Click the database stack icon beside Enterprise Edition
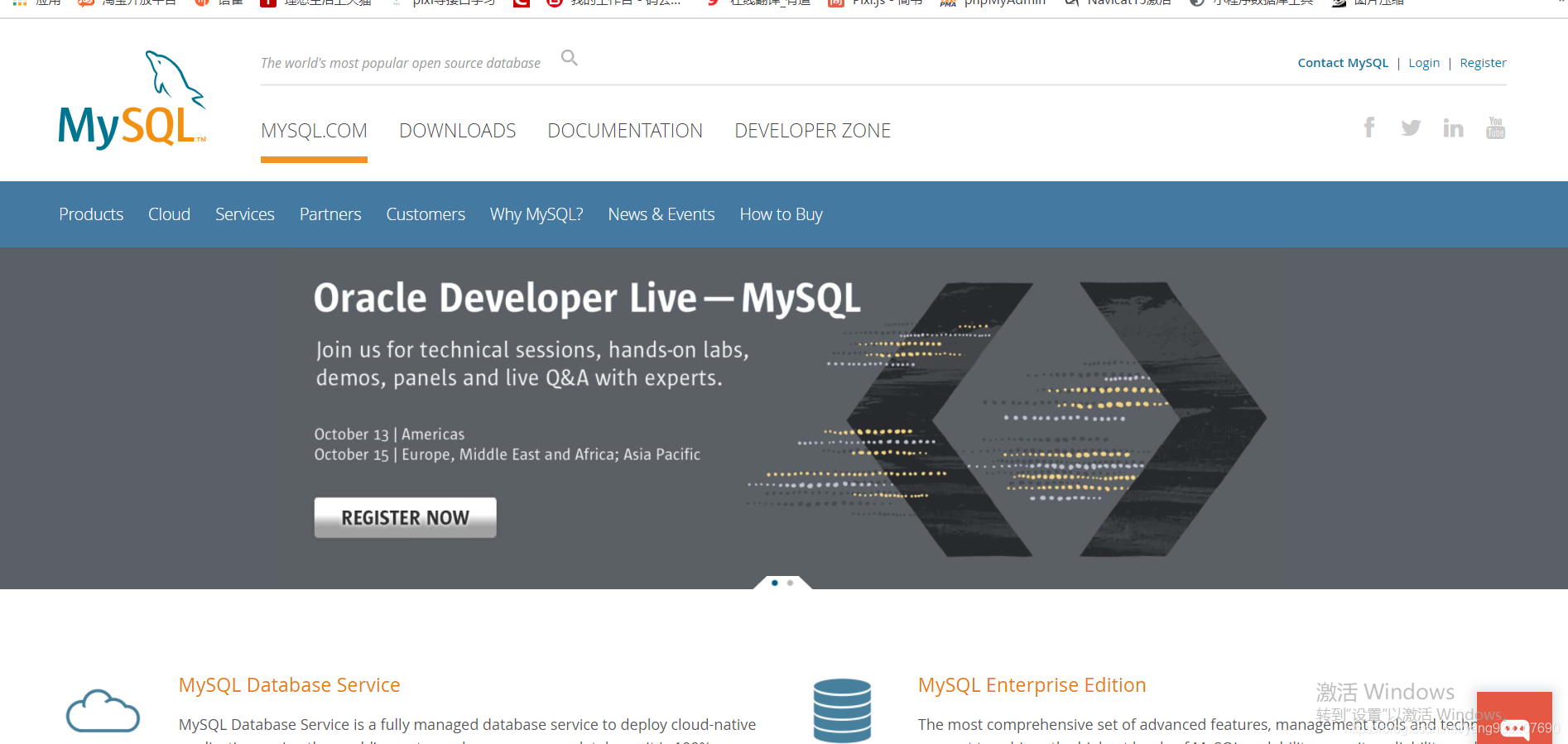The height and width of the screenshot is (744, 1568). coord(842,710)
